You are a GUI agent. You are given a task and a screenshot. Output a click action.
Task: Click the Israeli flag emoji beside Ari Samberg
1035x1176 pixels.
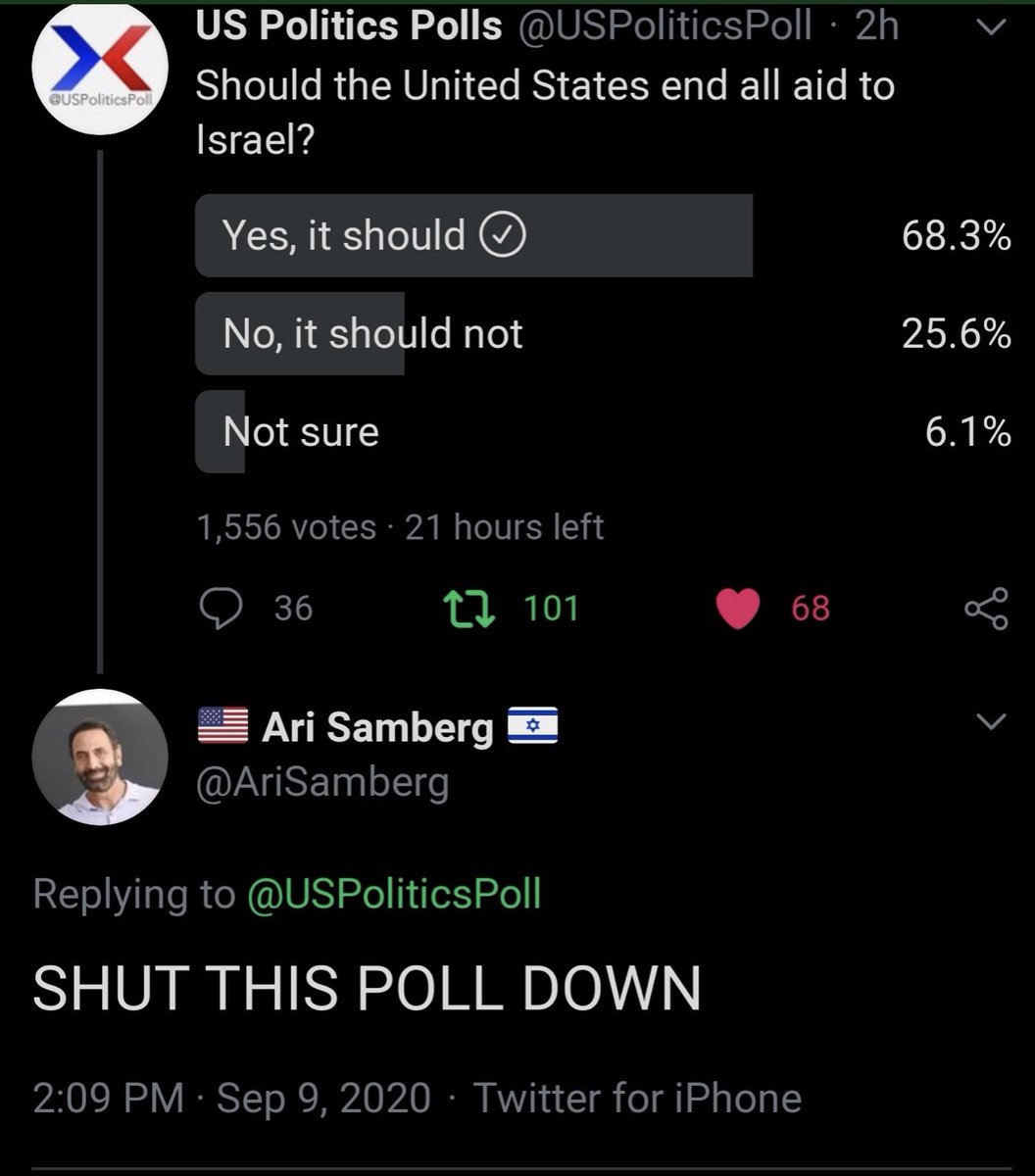(x=533, y=726)
